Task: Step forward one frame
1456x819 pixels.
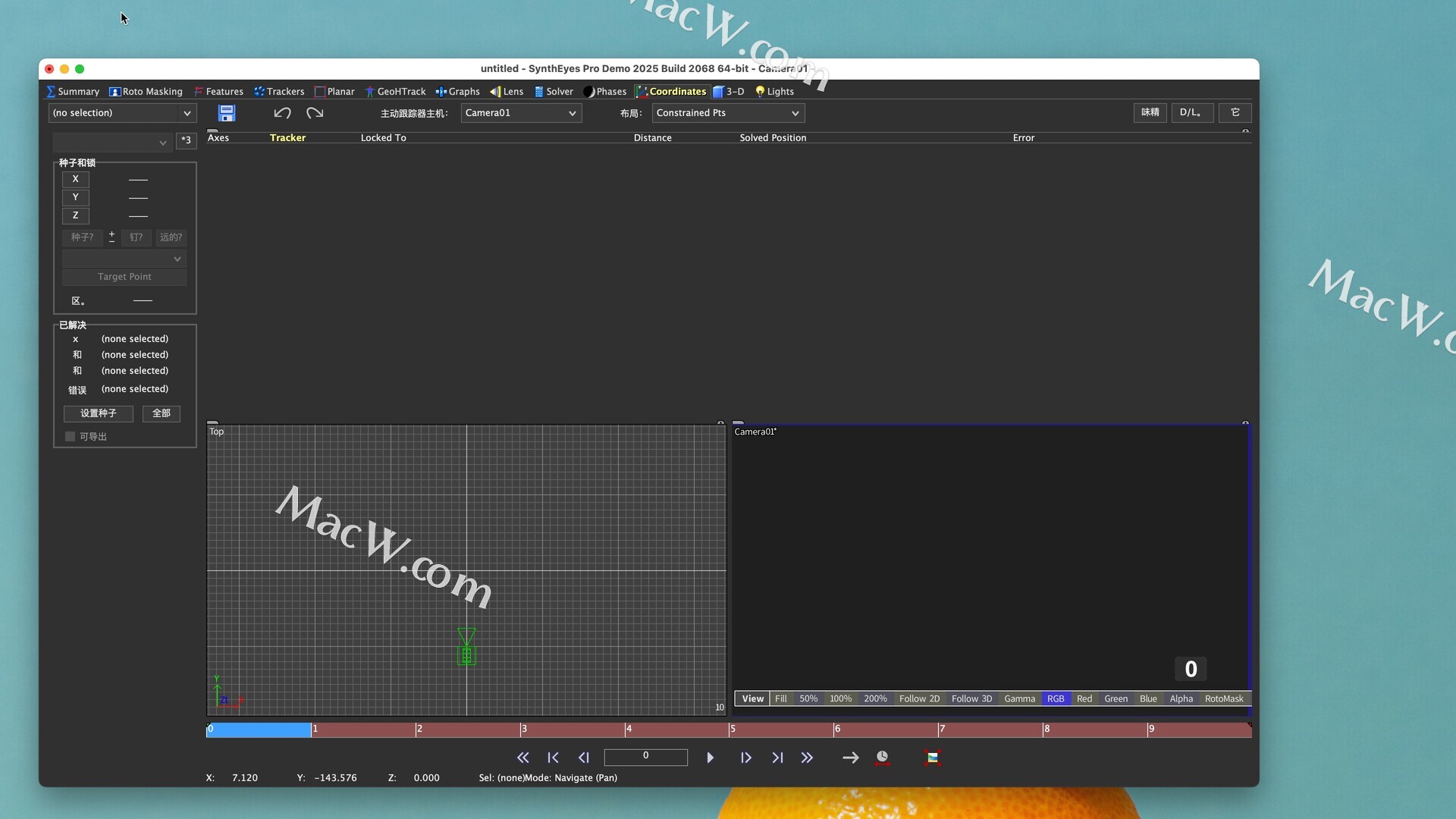Action: (x=746, y=758)
